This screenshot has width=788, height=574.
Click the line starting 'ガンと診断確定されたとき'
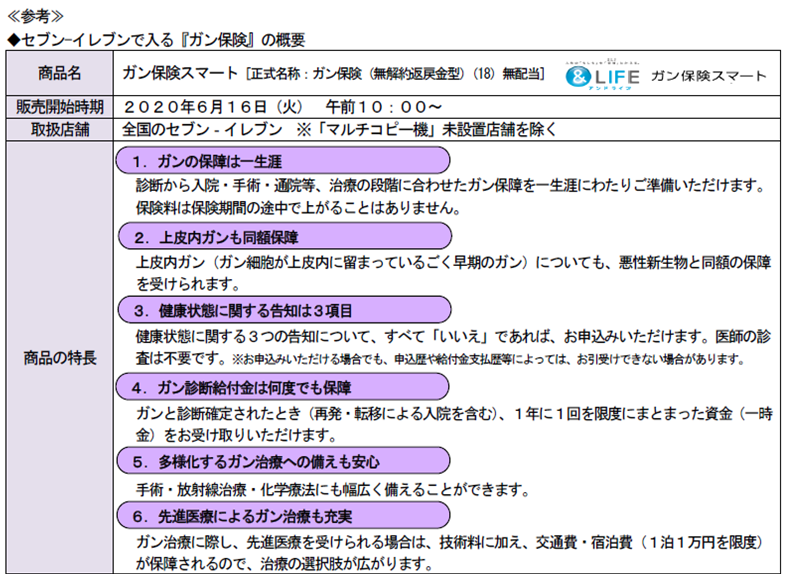click(454, 413)
